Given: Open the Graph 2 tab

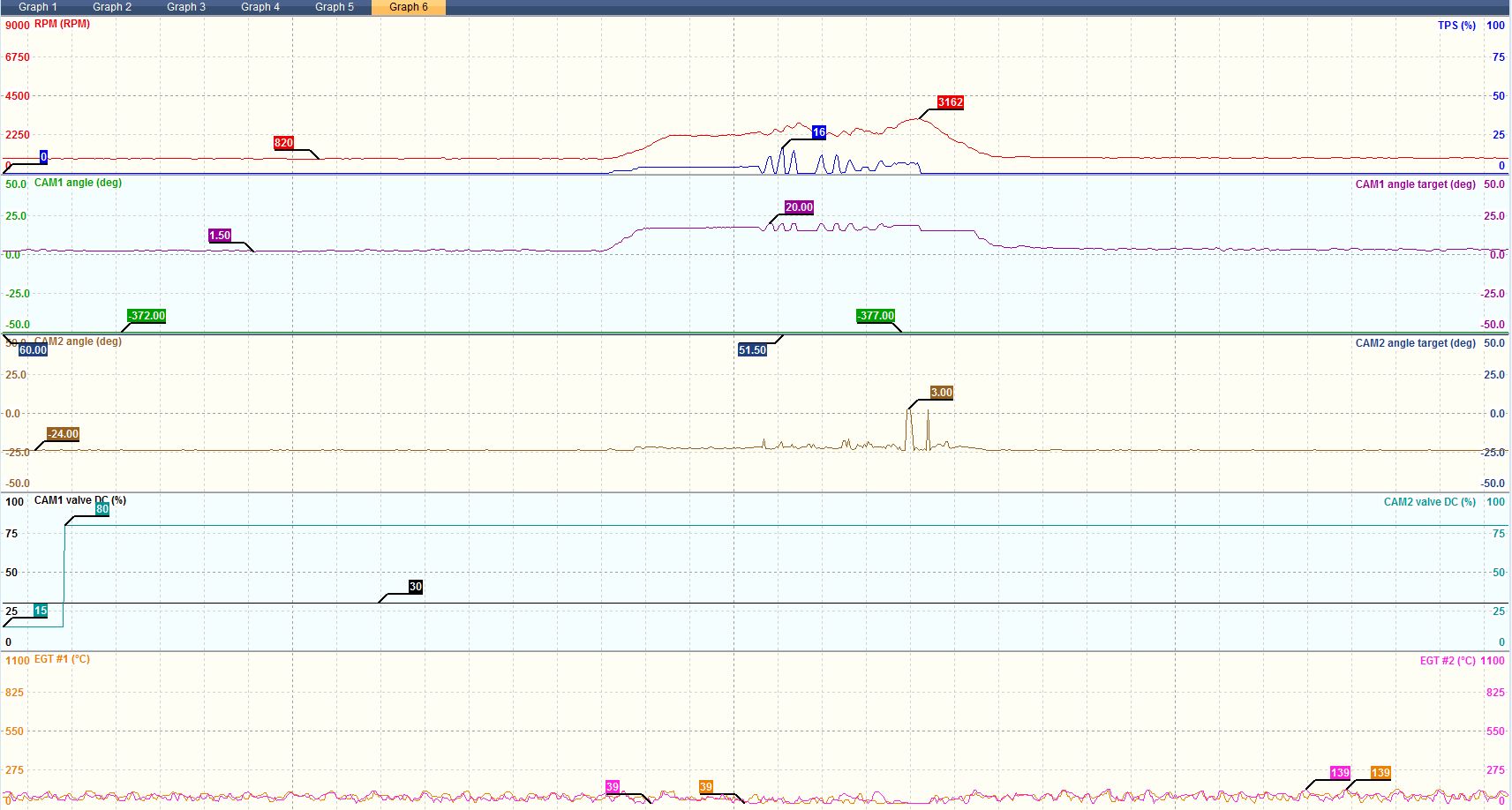Looking at the screenshot, I should (111, 7).
